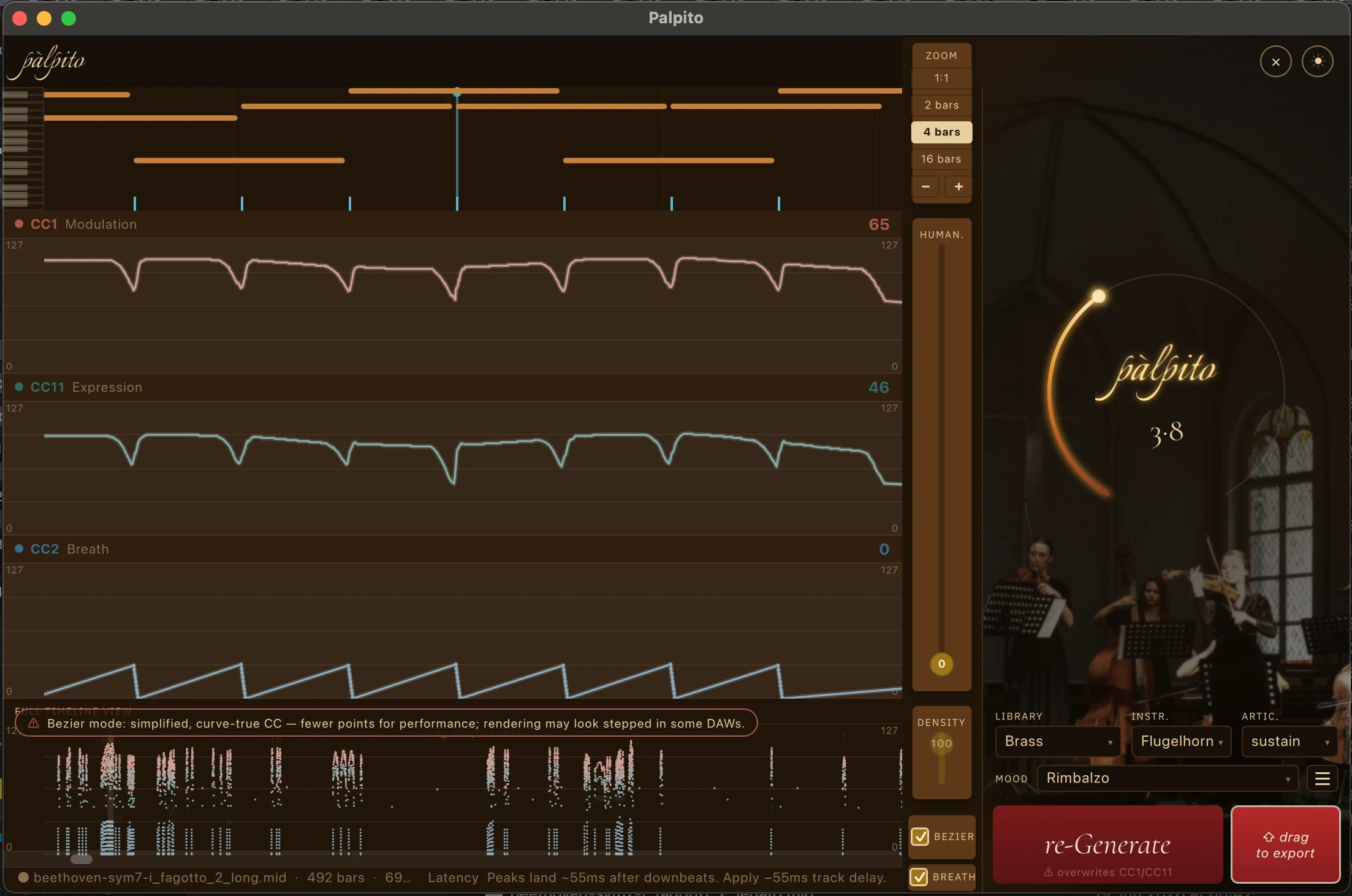Image resolution: width=1352 pixels, height=896 pixels.
Task: Click the overwrites CC1/CC11 warning text
Action: point(1108,872)
